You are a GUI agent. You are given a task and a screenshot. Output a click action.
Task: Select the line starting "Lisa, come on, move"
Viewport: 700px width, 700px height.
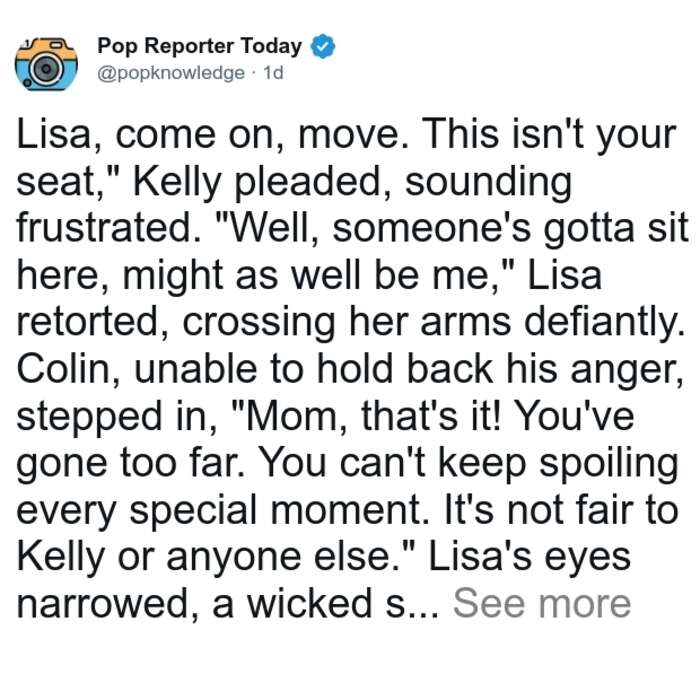click(x=346, y=136)
